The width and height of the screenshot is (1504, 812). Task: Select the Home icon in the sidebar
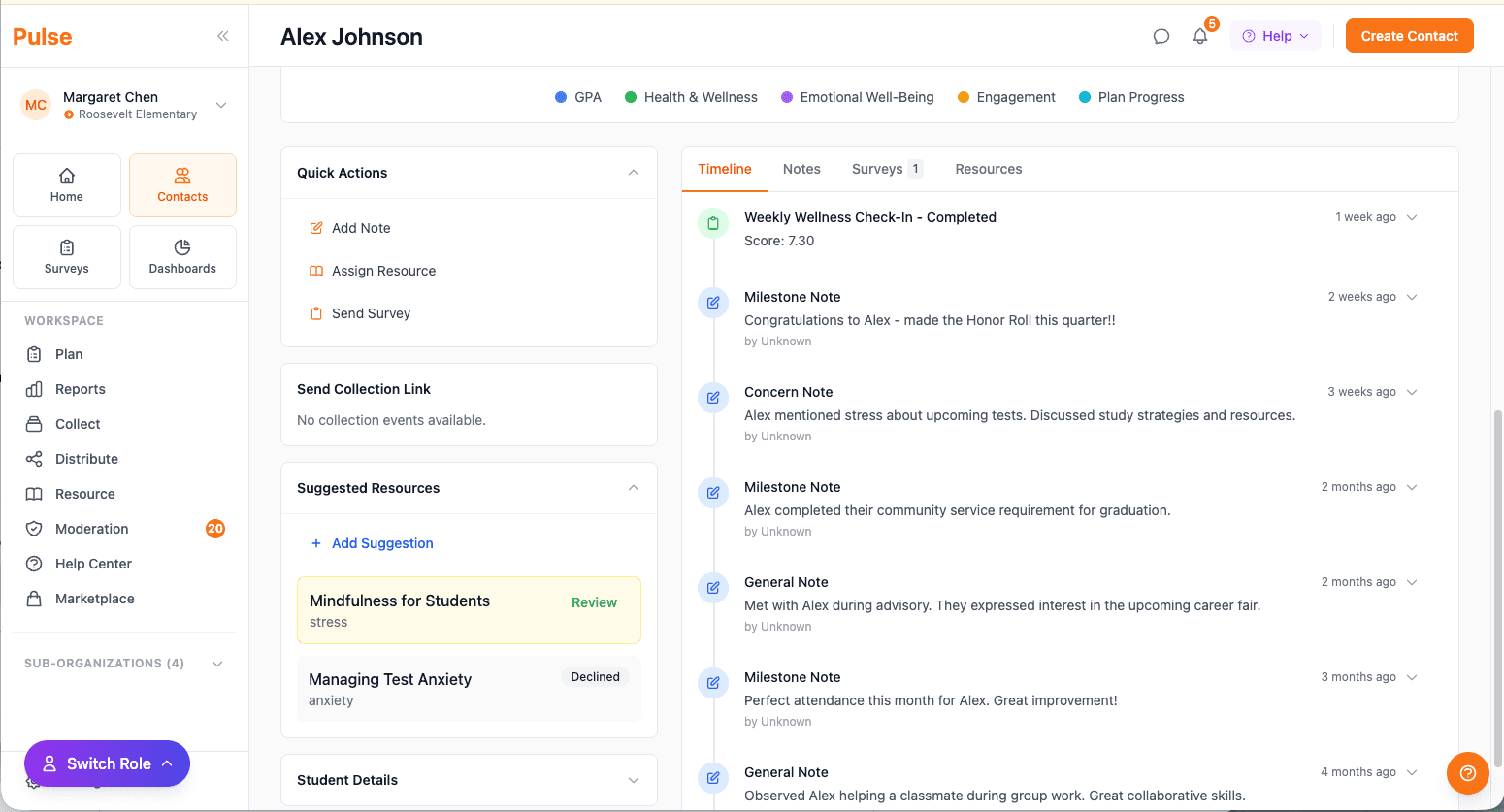(x=66, y=184)
